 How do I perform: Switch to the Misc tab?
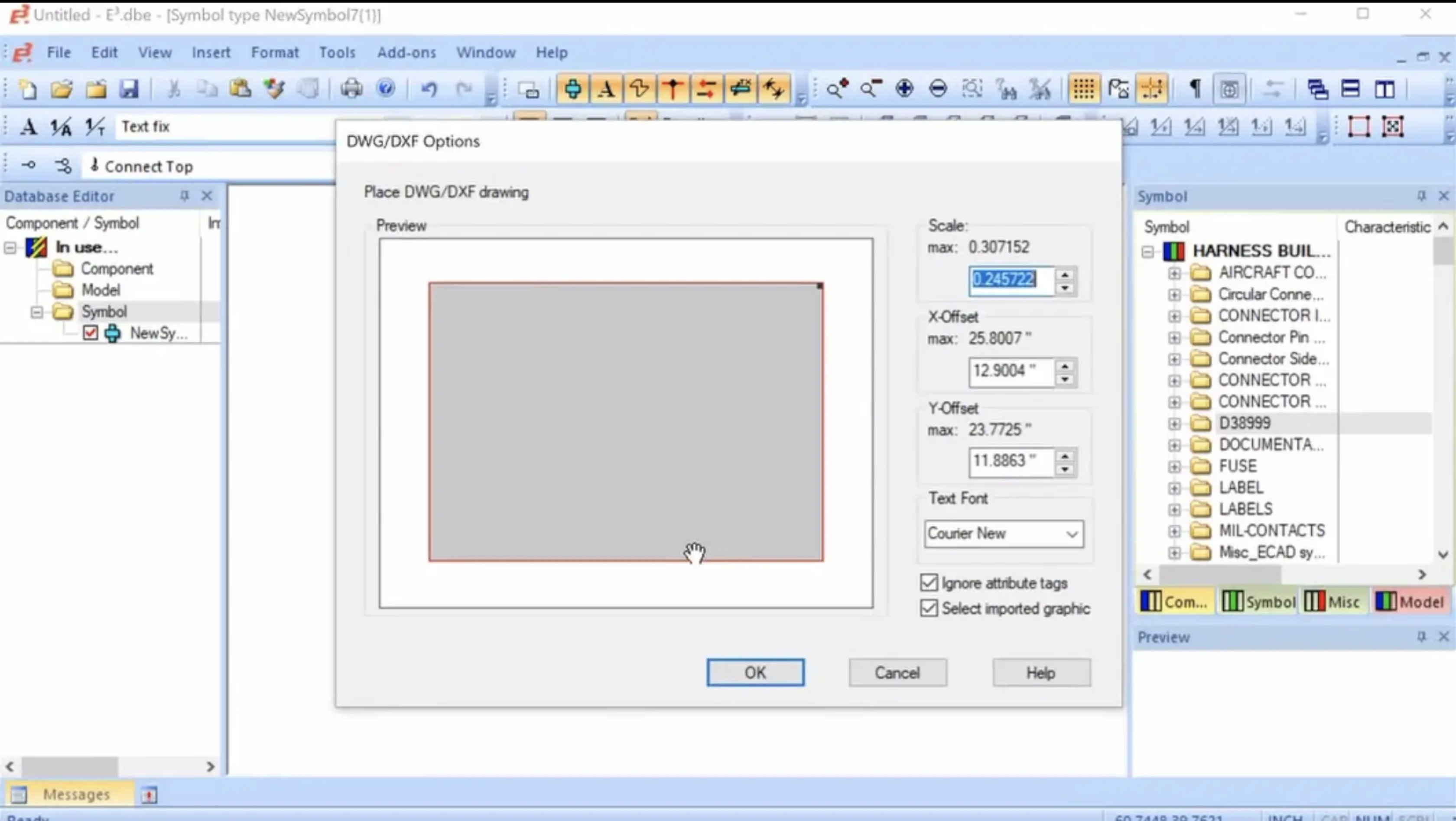[x=1333, y=602]
